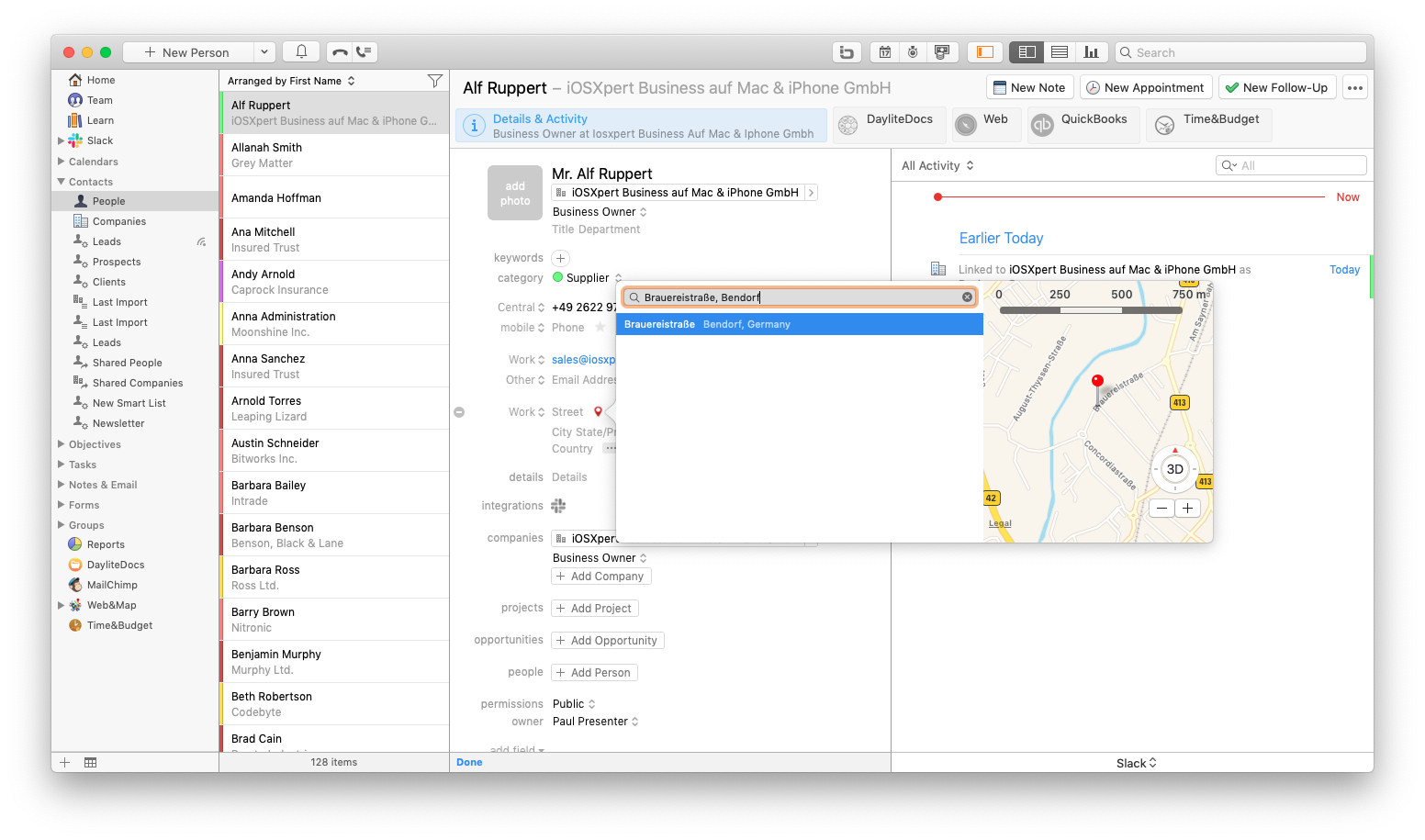This screenshot has width=1425, height=840.
Task: Click the more options ellipsis button
Action: (1355, 87)
